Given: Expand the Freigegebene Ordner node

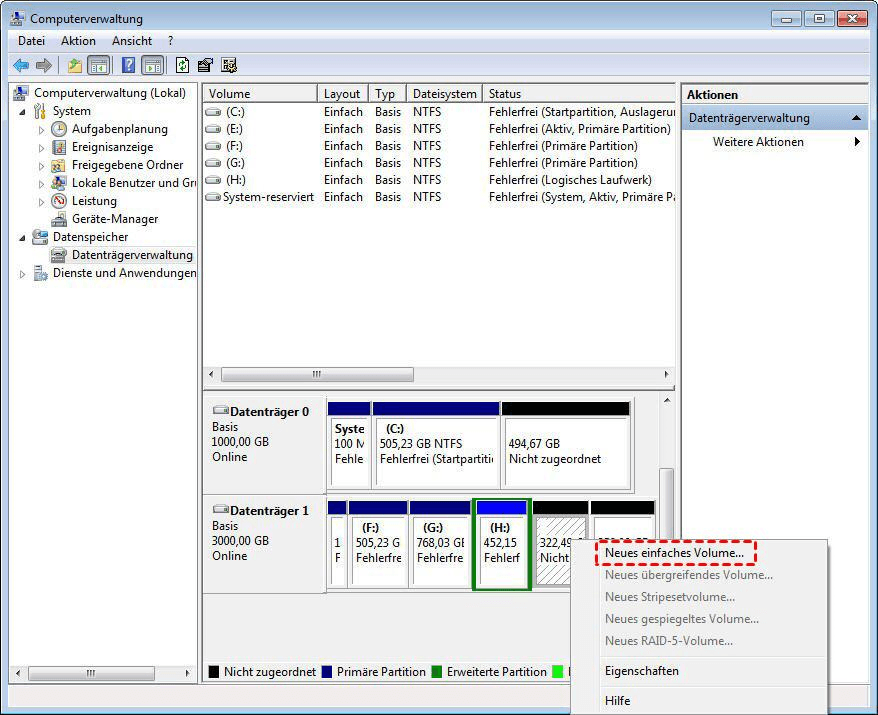Looking at the screenshot, I should pyautogui.click(x=41, y=166).
